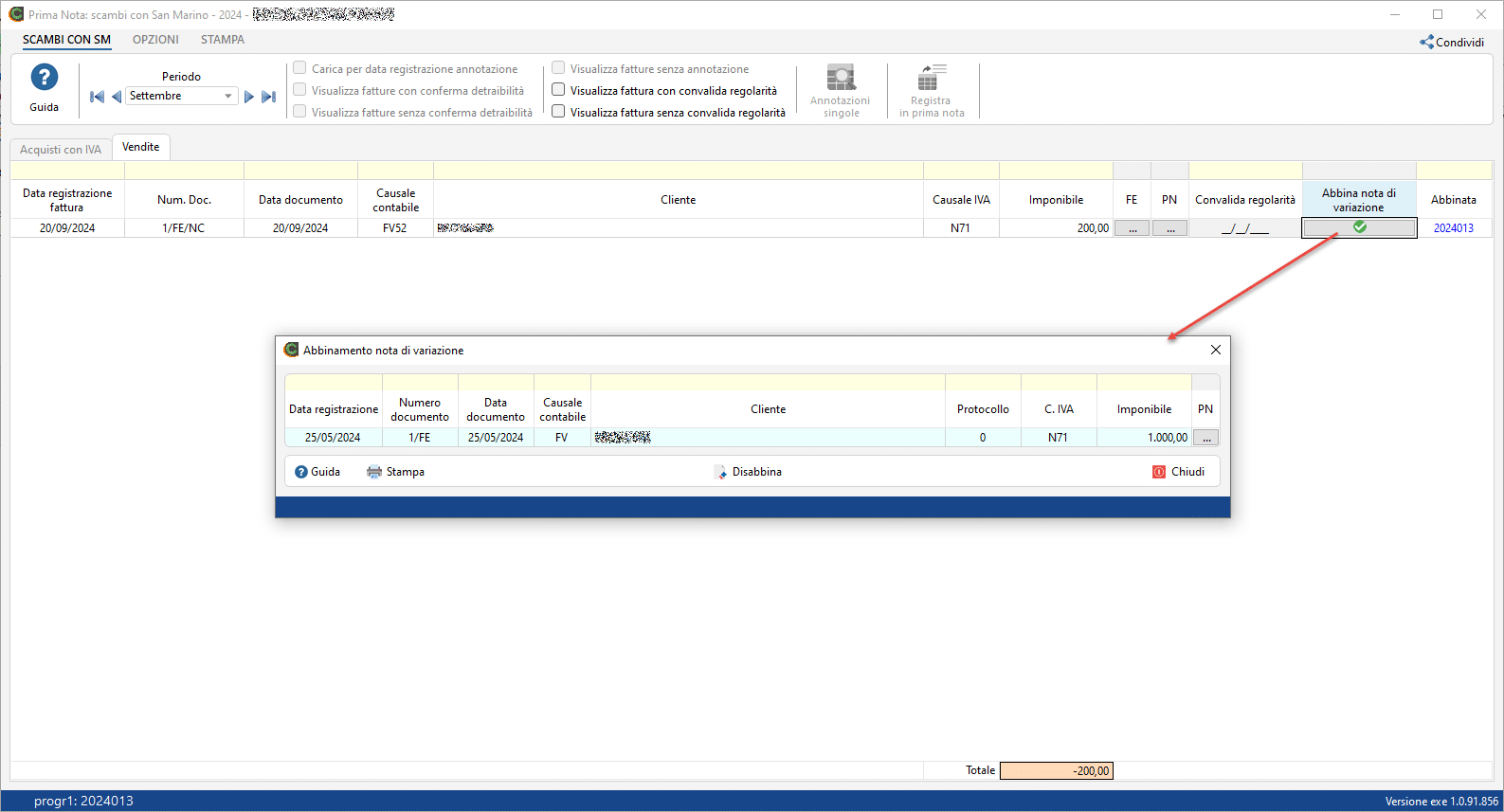Open the Periodo Settembre dropdown
Image resolution: width=1504 pixels, height=812 pixels.
pyautogui.click(x=228, y=96)
